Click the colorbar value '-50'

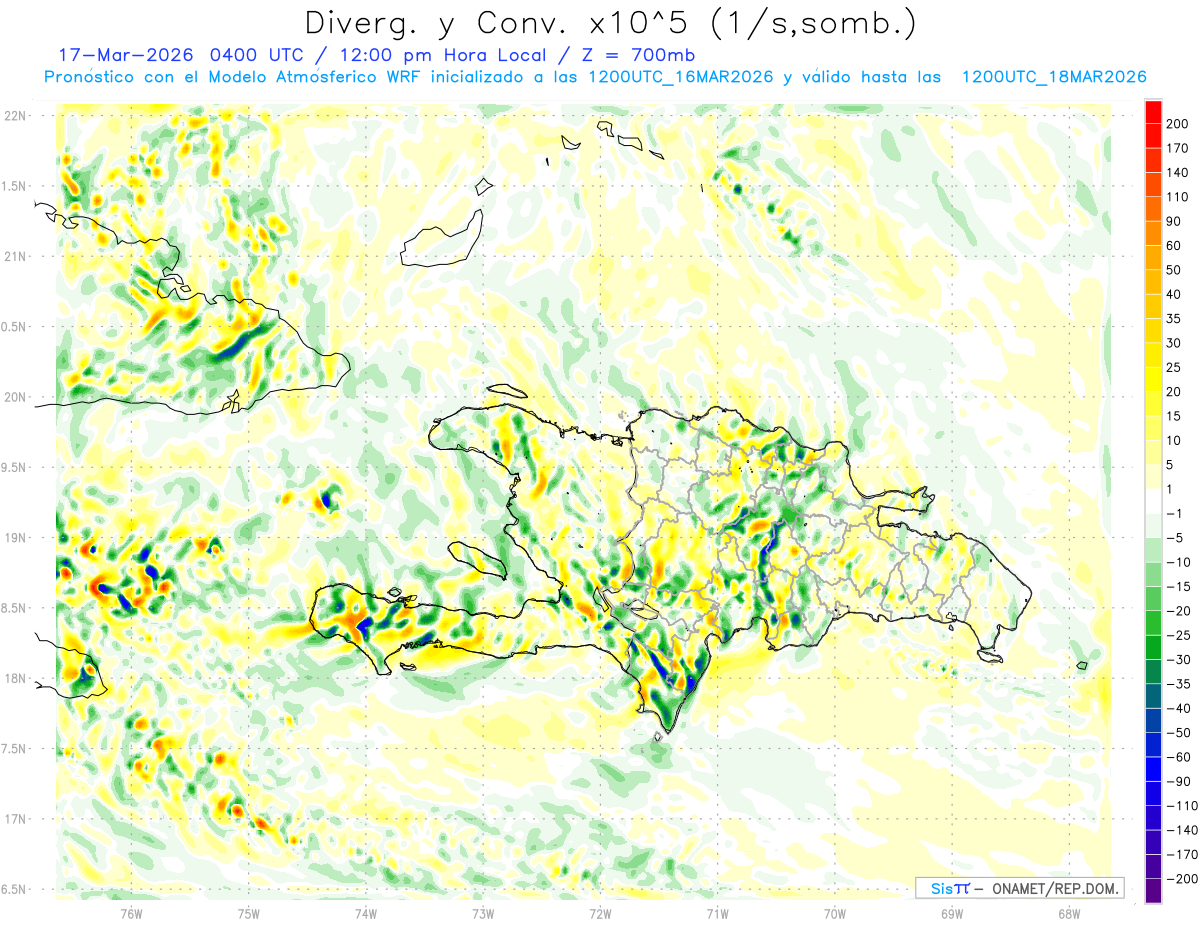[1180, 732]
